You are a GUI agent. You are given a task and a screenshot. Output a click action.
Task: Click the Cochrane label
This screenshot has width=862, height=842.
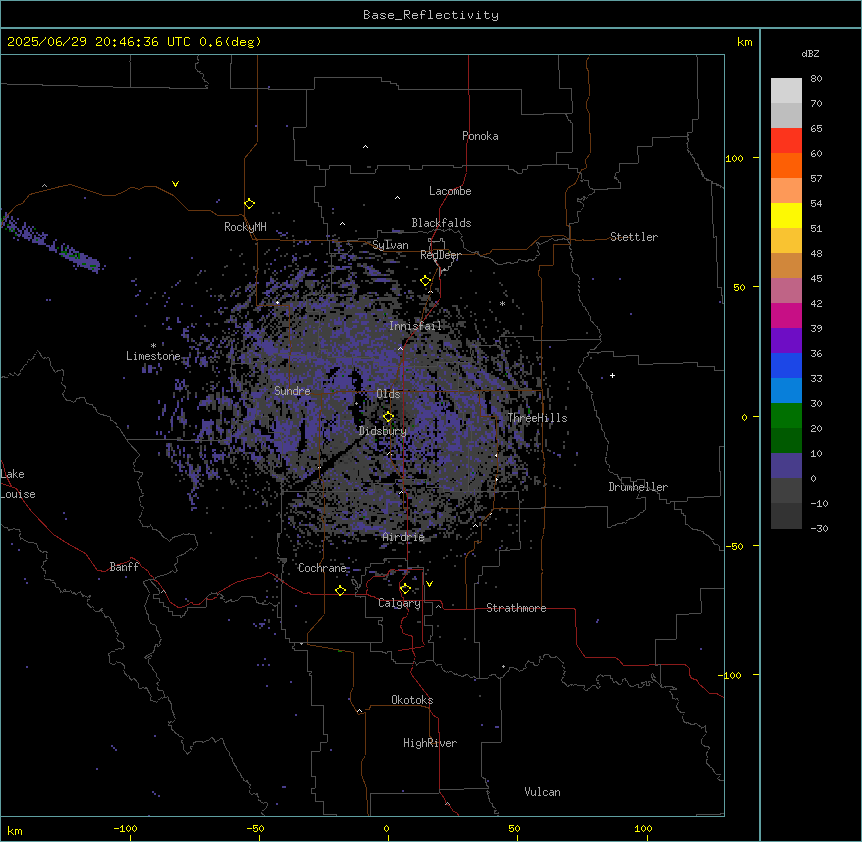click(x=322, y=568)
